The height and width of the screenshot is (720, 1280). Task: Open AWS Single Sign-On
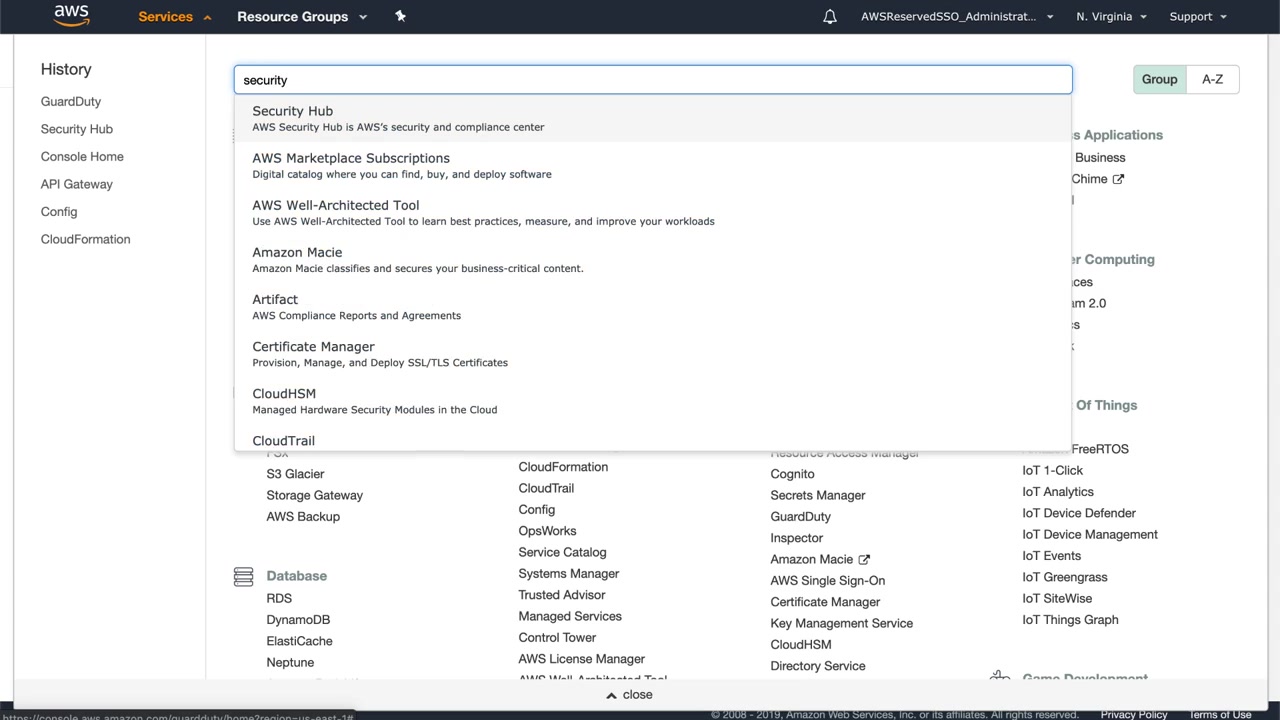tap(828, 581)
